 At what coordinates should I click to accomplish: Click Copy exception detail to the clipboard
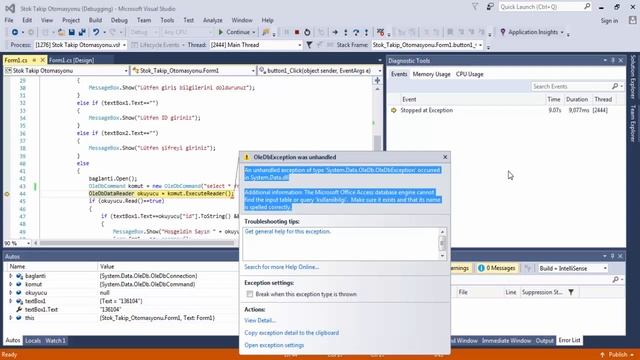point(291,333)
